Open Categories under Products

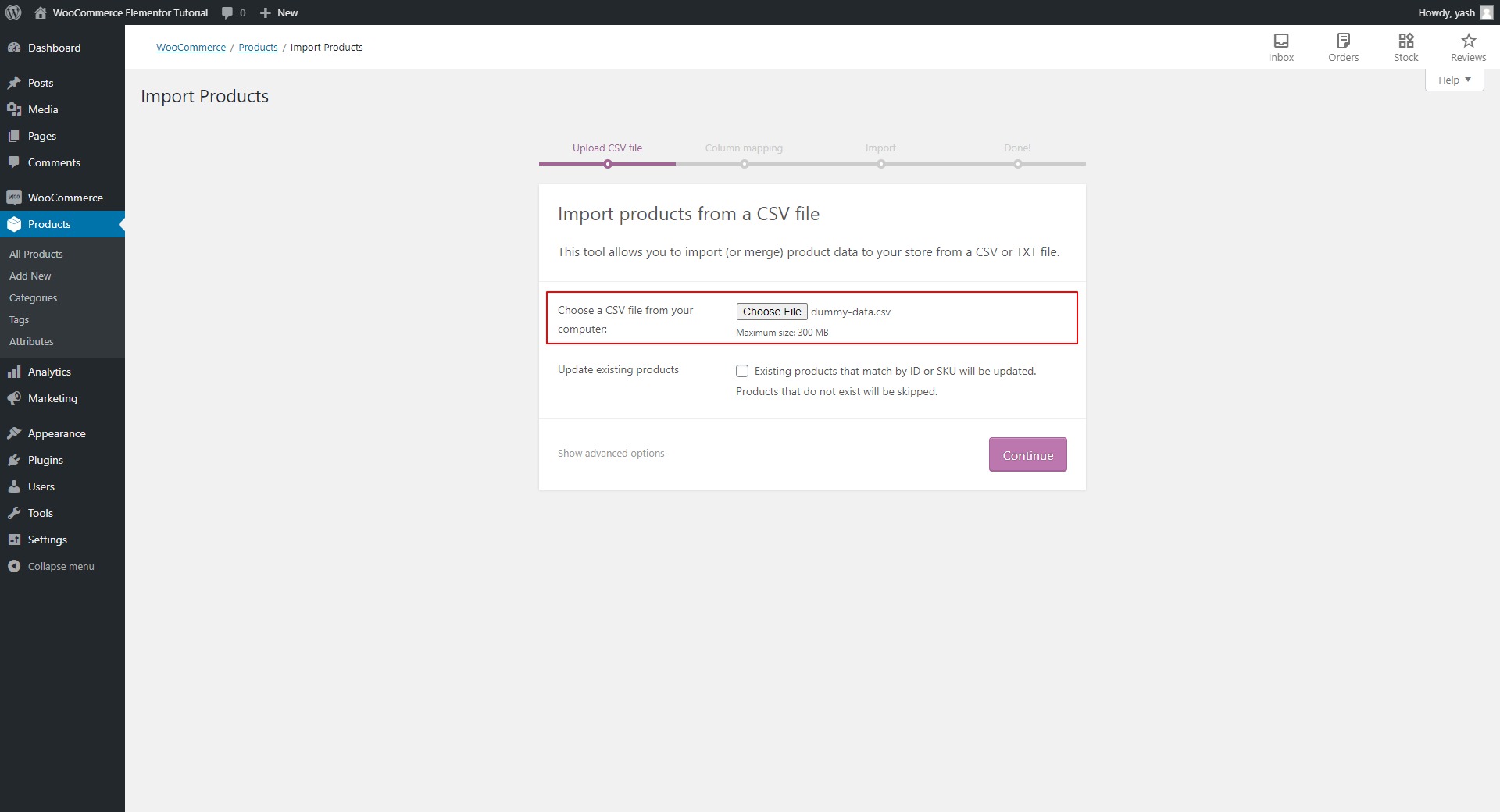point(33,297)
